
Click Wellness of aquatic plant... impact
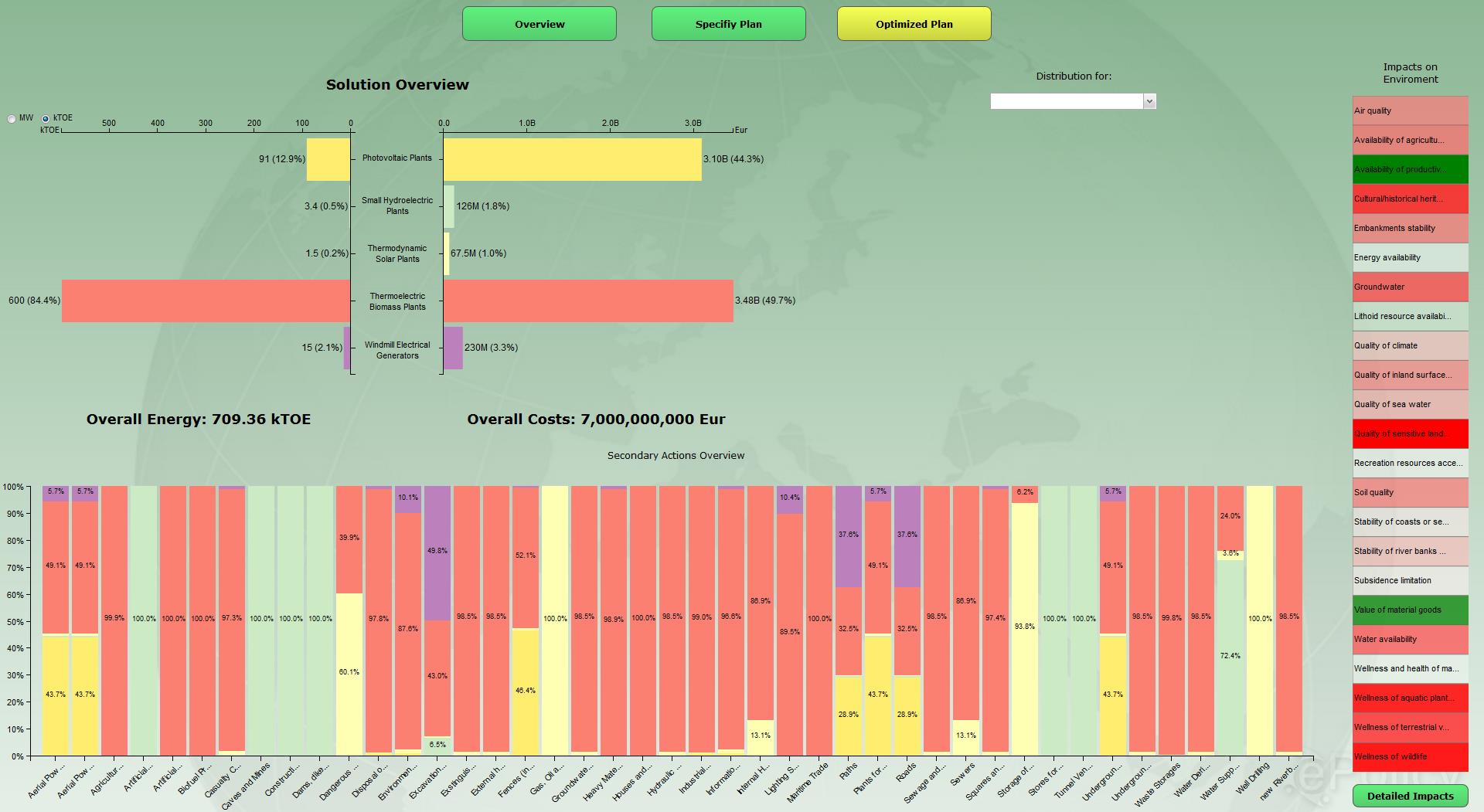[1411, 698]
